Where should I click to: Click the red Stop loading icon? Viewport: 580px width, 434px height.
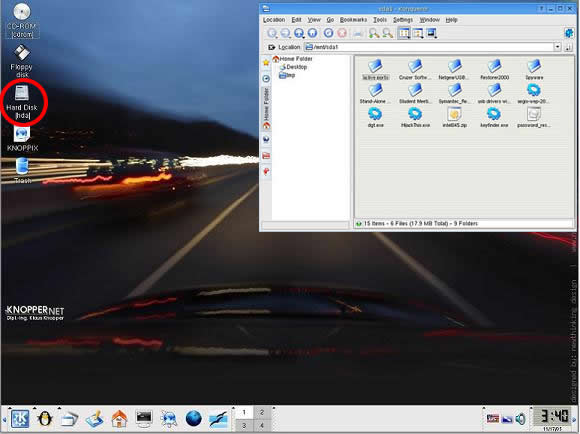pyautogui.click(x=342, y=33)
